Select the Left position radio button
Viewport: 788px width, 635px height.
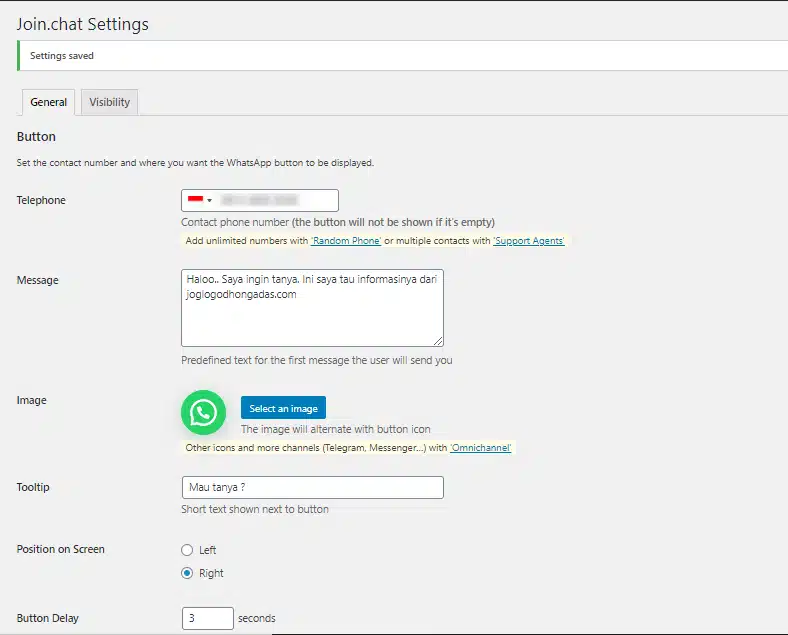tap(187, 550)
